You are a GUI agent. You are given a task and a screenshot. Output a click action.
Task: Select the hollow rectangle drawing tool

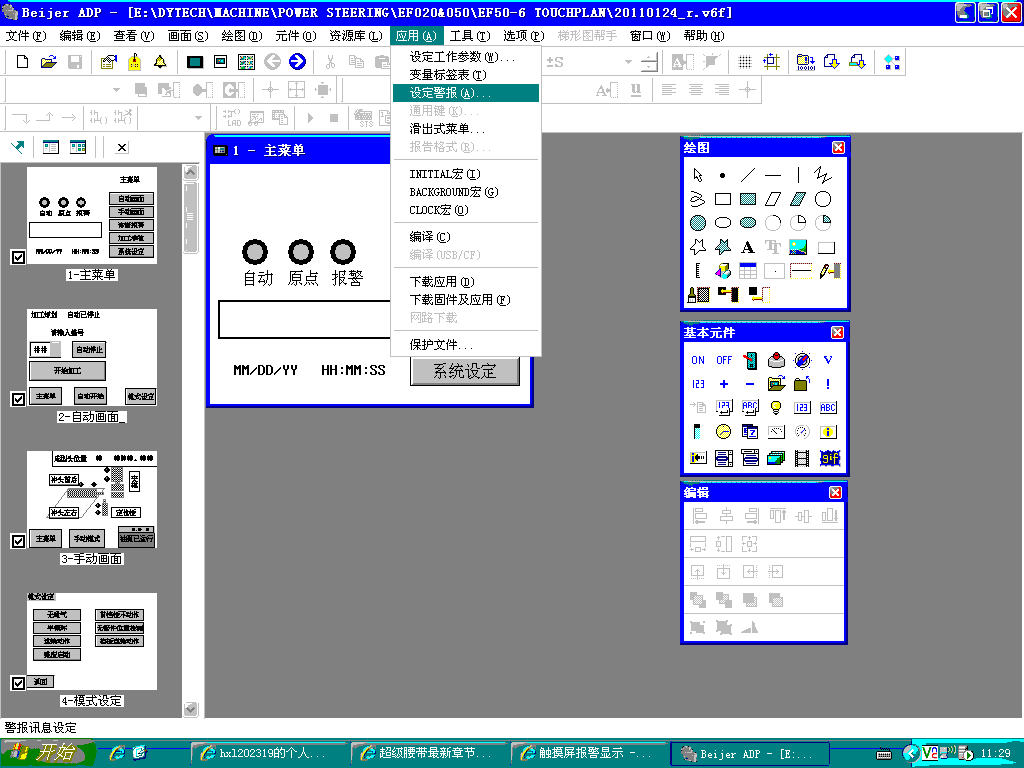723,199
